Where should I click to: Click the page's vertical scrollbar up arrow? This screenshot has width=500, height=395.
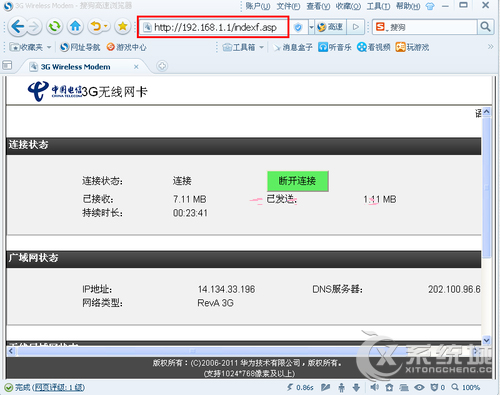click(487, 112)
